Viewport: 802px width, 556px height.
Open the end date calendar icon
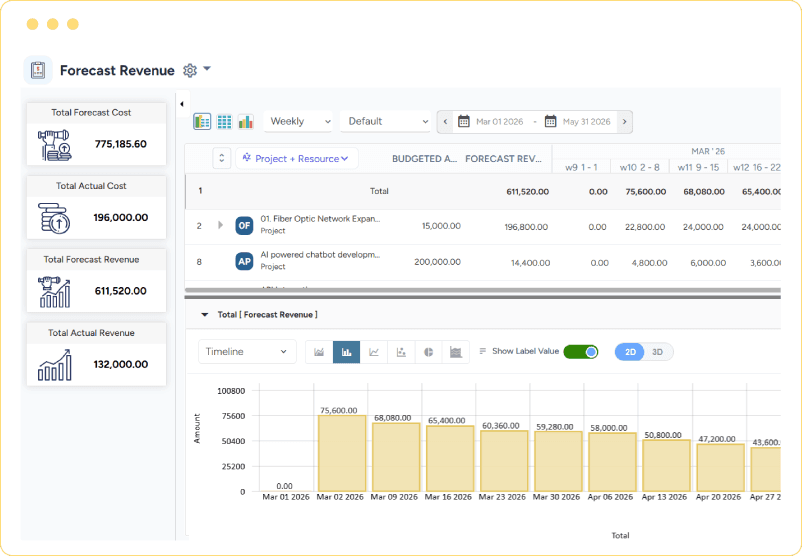tap(550, 122)
